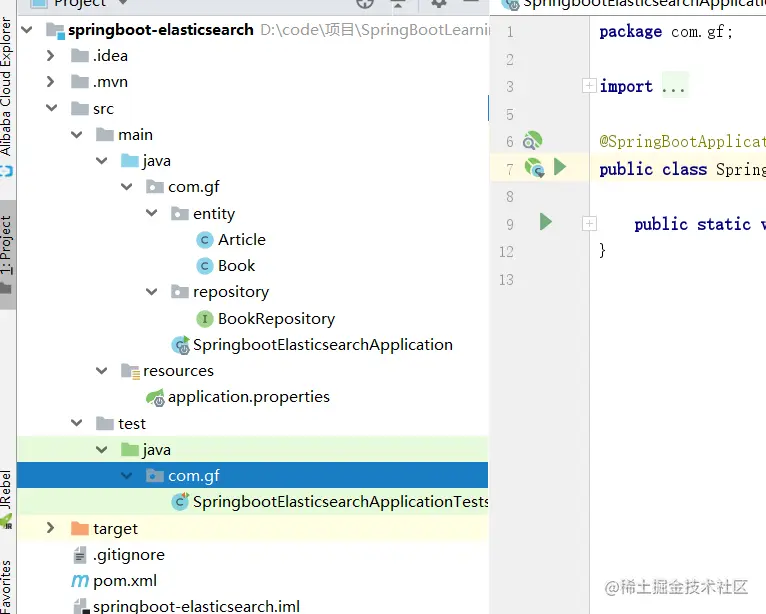Expand the .mvn folder chevron

[50, 82]
